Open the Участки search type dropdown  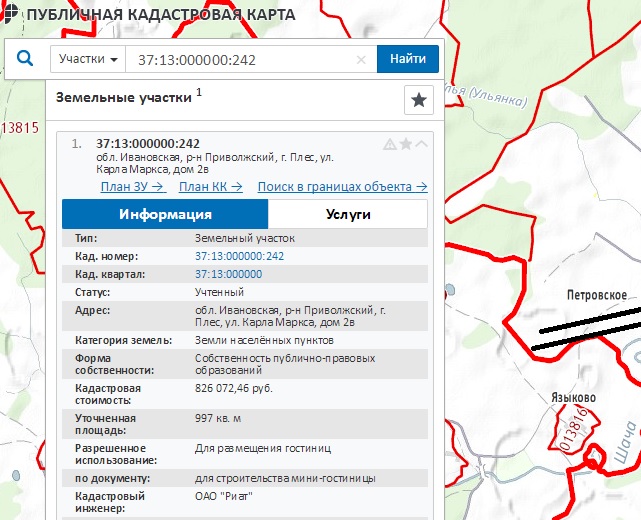tap(88, 59)
